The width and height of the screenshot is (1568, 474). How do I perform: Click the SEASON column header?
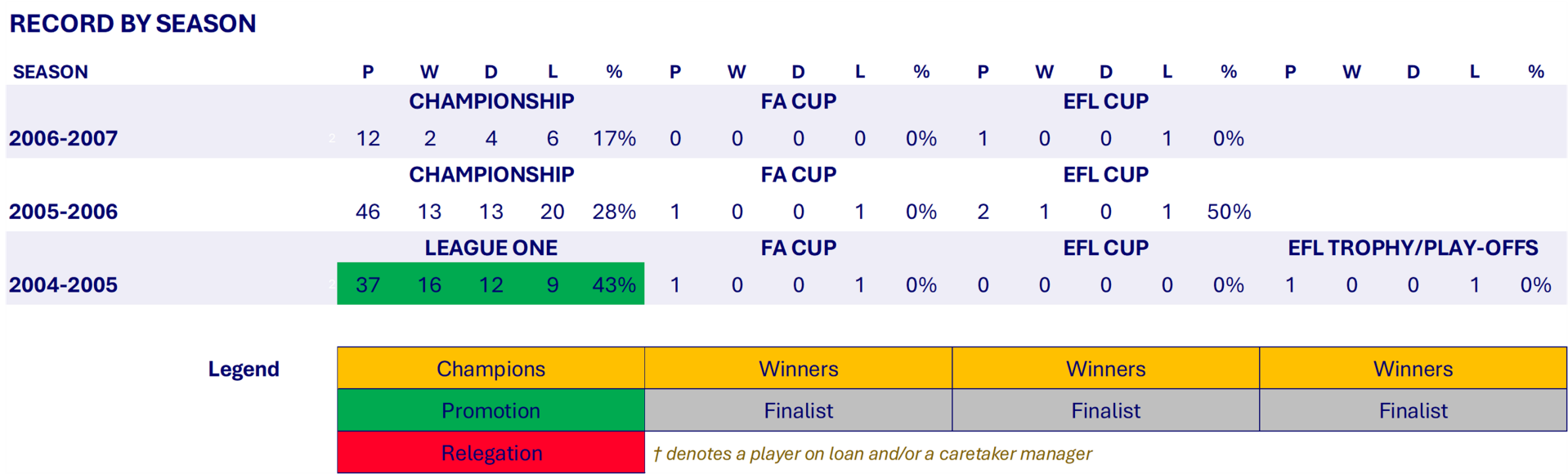pos(51,72)
